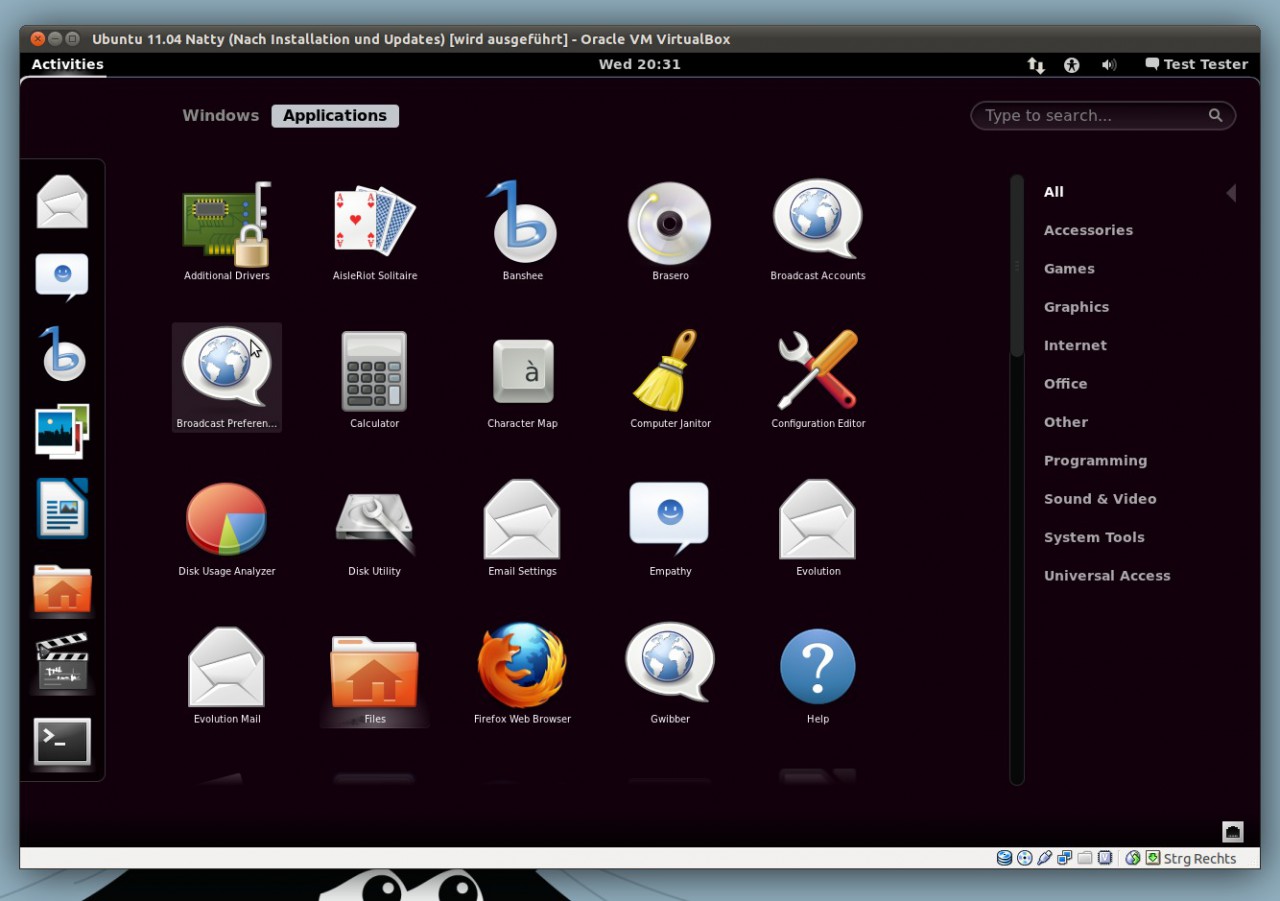Select the Programming category

(x=1095, y=461)
